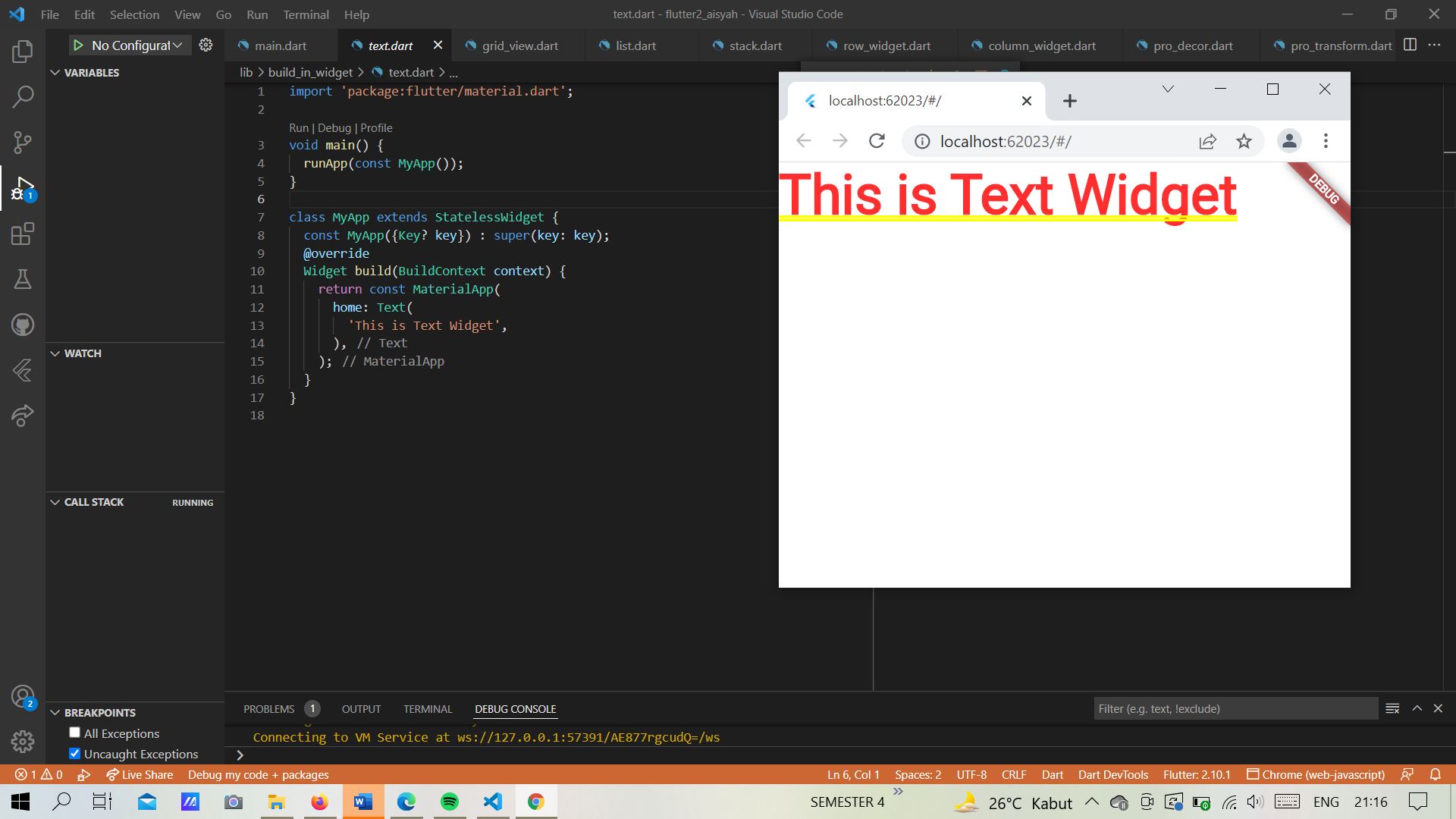
Task: Switch to the grid_view.dart tab
Action: (519, 45)
